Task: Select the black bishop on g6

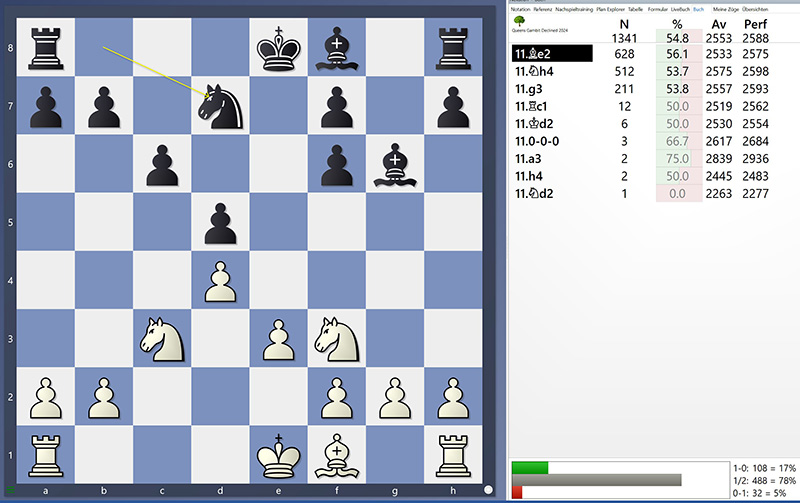Action: pos(395,165)
